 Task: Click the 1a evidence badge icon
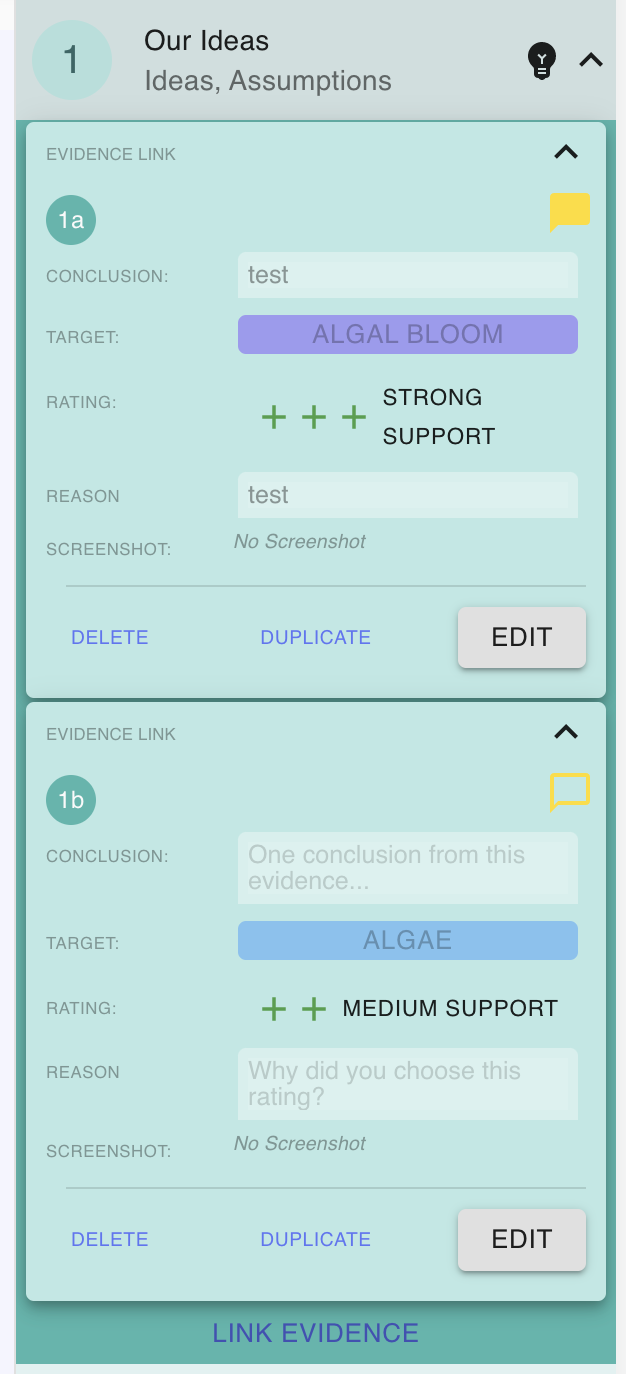[x=70, y=220]
